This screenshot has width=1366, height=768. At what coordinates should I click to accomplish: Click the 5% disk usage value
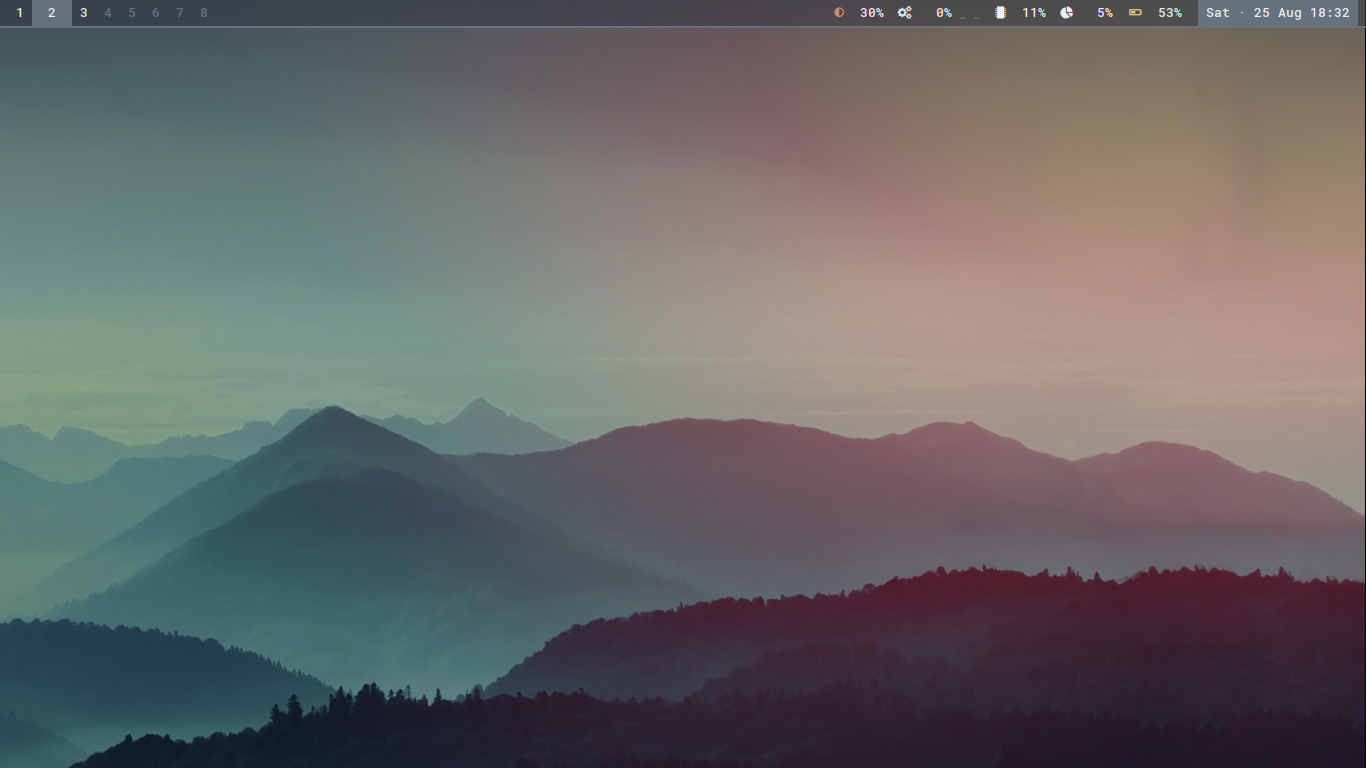point(1104,13)
